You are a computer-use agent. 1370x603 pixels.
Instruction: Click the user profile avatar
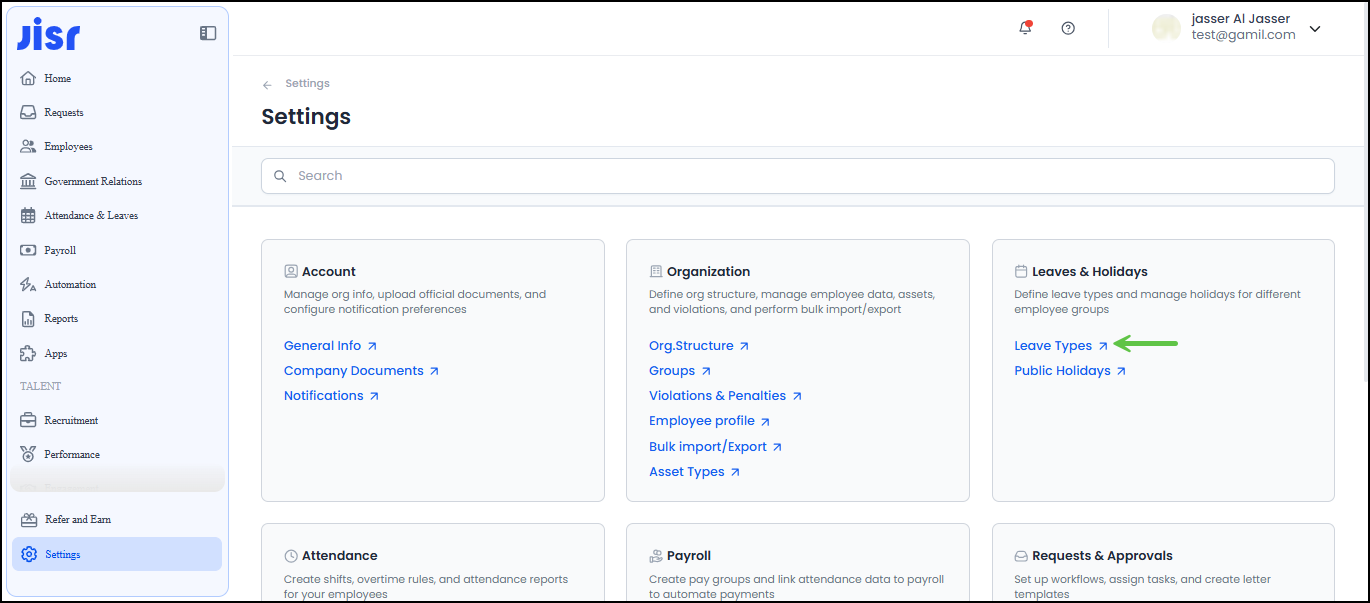point(1166,28)
